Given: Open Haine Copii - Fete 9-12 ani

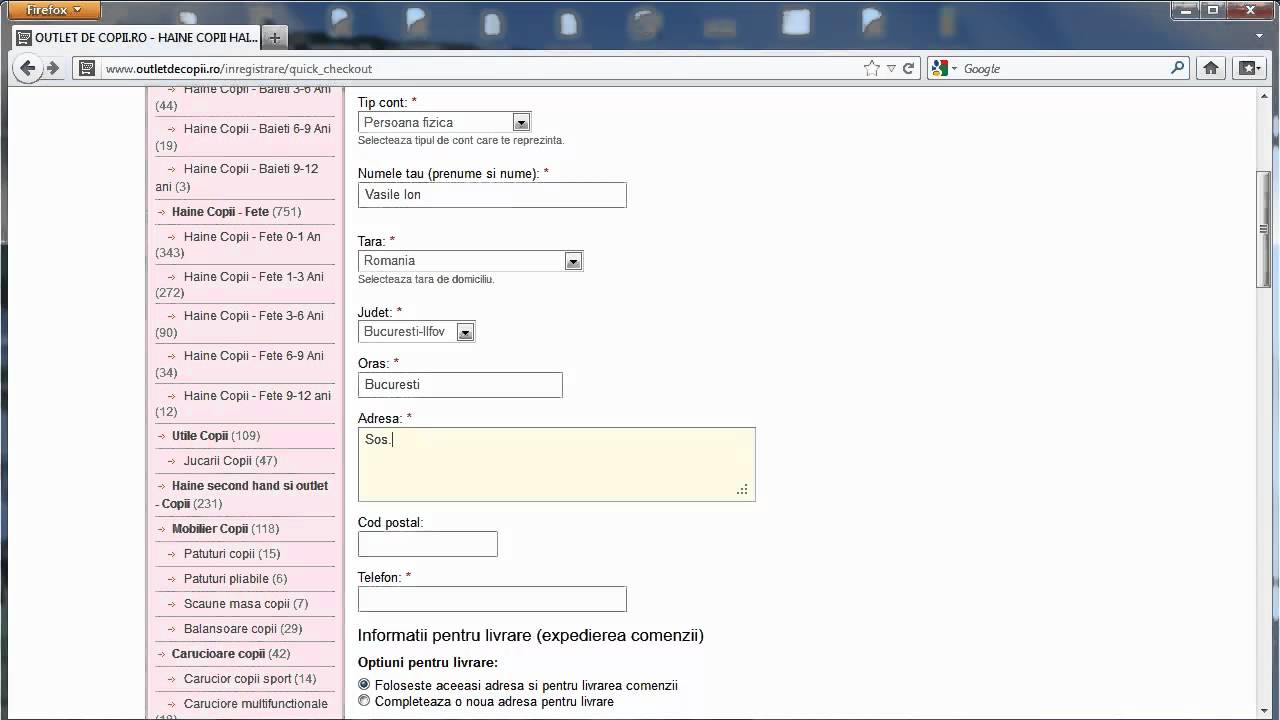Looking at the screenshot, I should [x=257, y=396].
